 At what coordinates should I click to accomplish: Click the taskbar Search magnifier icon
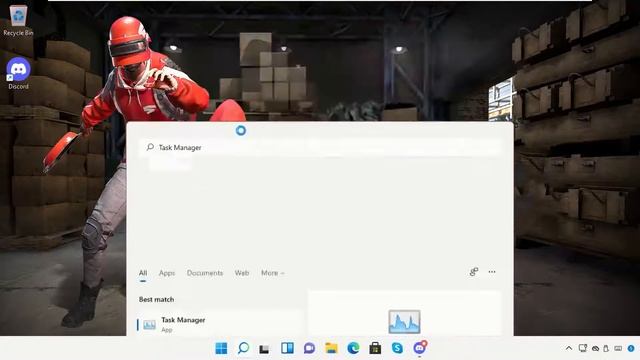tap(243, 348)
